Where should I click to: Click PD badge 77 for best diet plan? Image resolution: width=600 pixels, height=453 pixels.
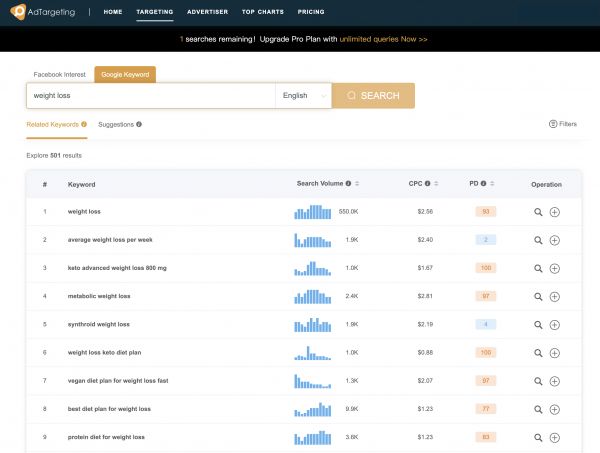click(x=486, y=409)
